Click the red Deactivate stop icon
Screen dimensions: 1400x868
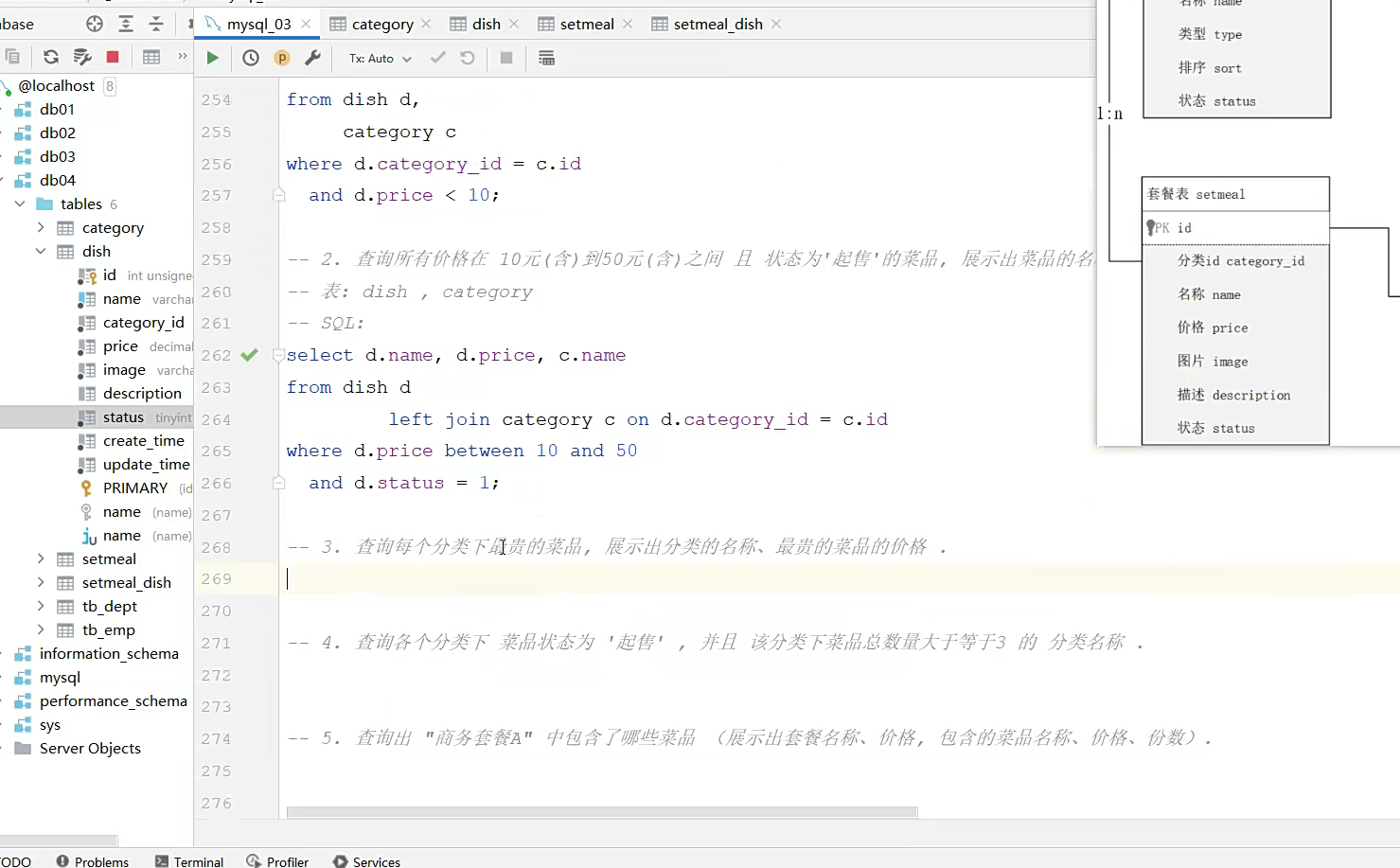point(113,57)
